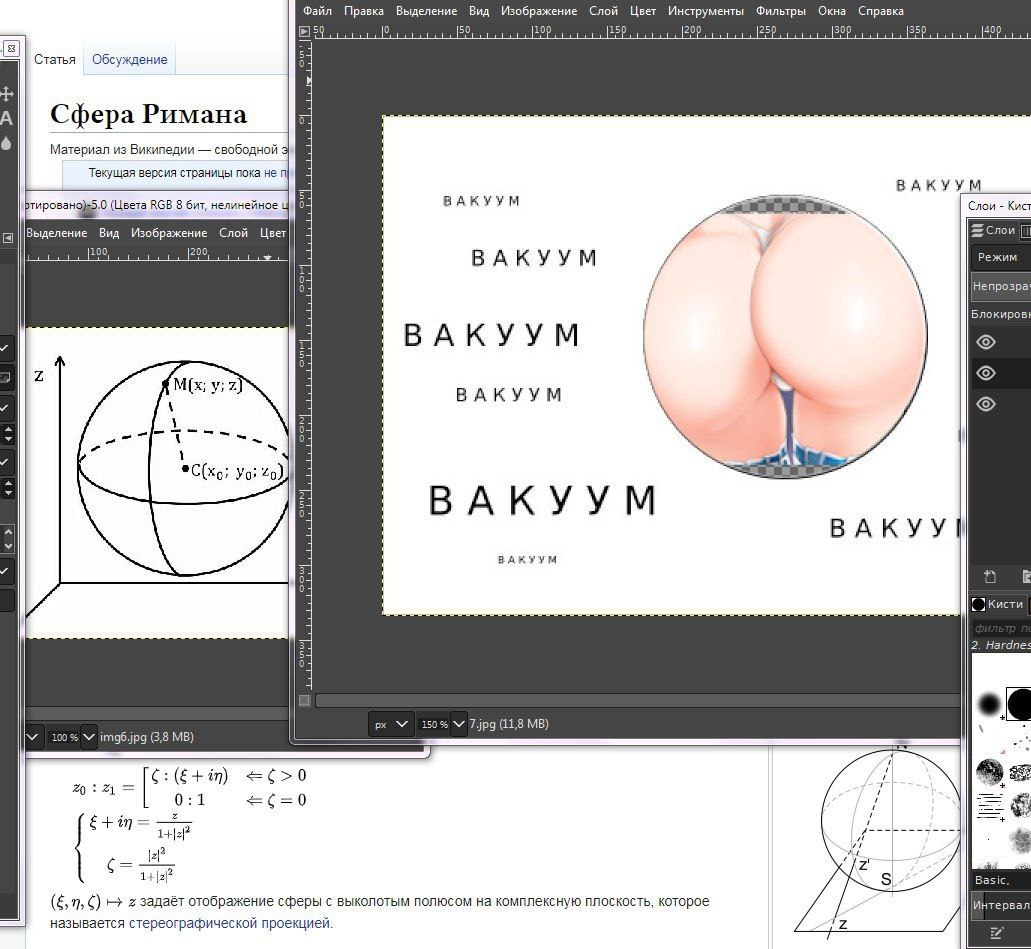Follow the стереографической проекцией link

[x=229, y=923]
